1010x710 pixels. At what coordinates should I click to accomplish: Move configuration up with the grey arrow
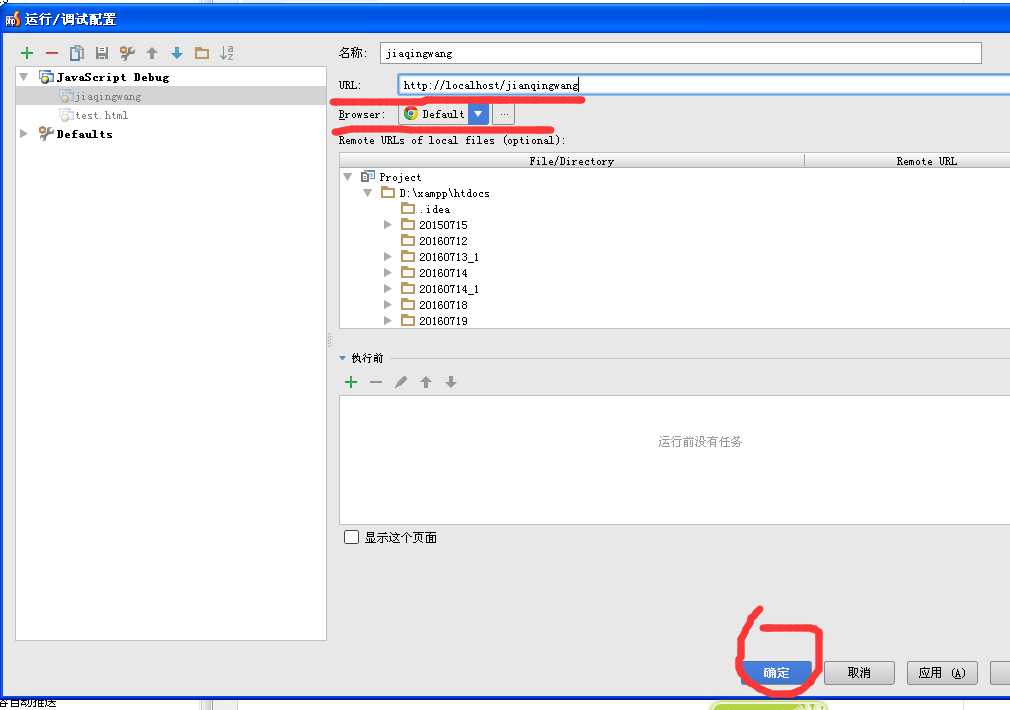pos(152,53)
